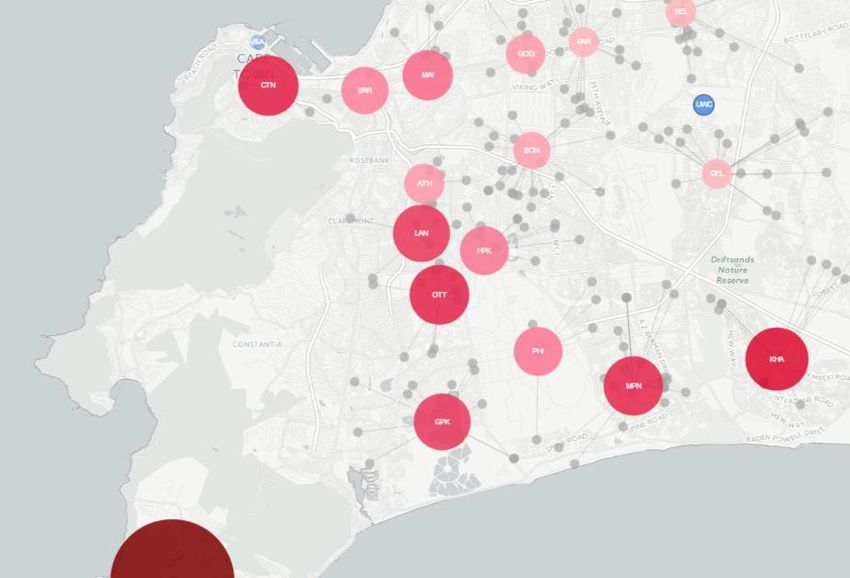Click the small blue V&A marker

click(257, 42)
